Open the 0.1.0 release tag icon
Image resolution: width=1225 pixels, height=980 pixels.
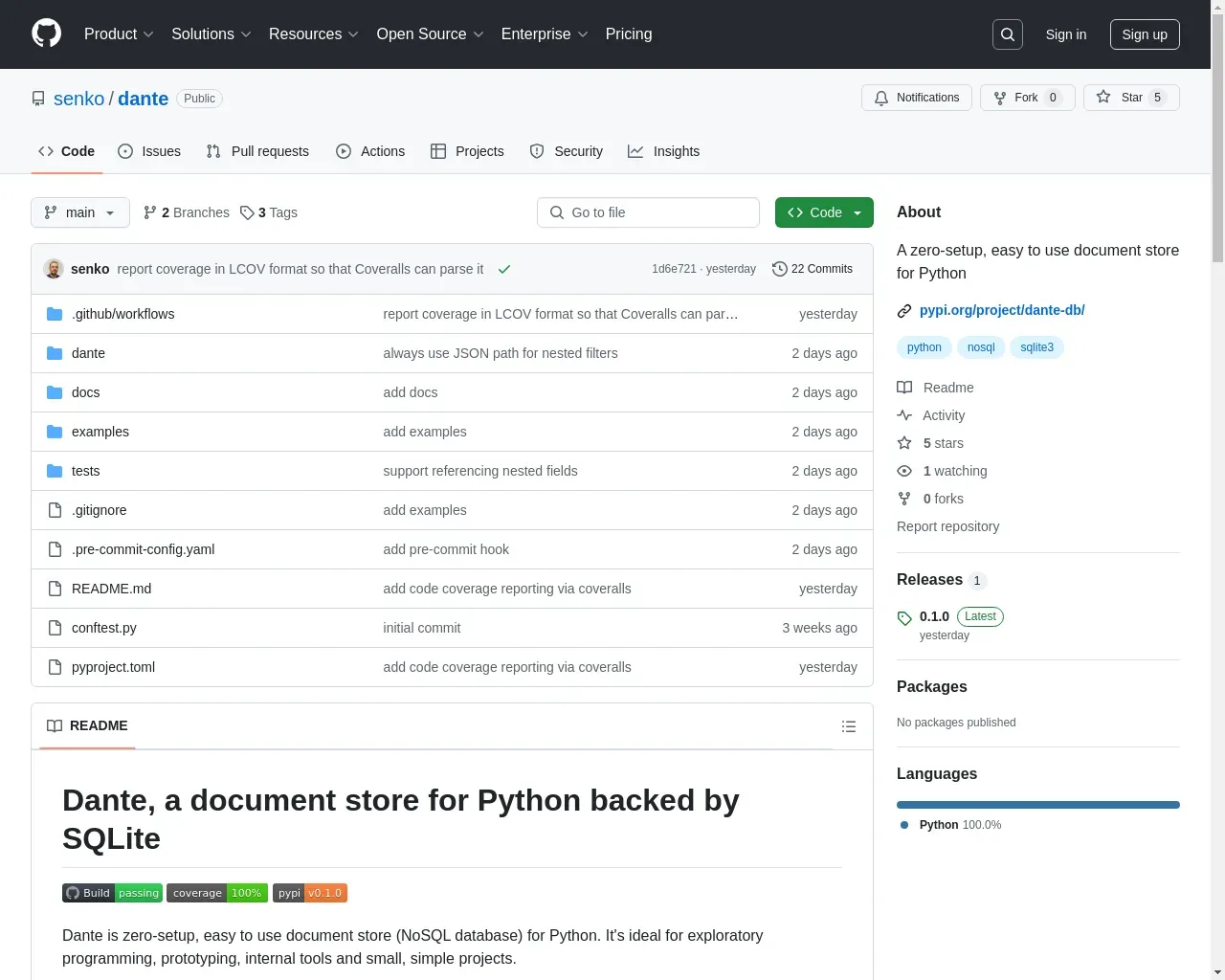click(904, 618)
